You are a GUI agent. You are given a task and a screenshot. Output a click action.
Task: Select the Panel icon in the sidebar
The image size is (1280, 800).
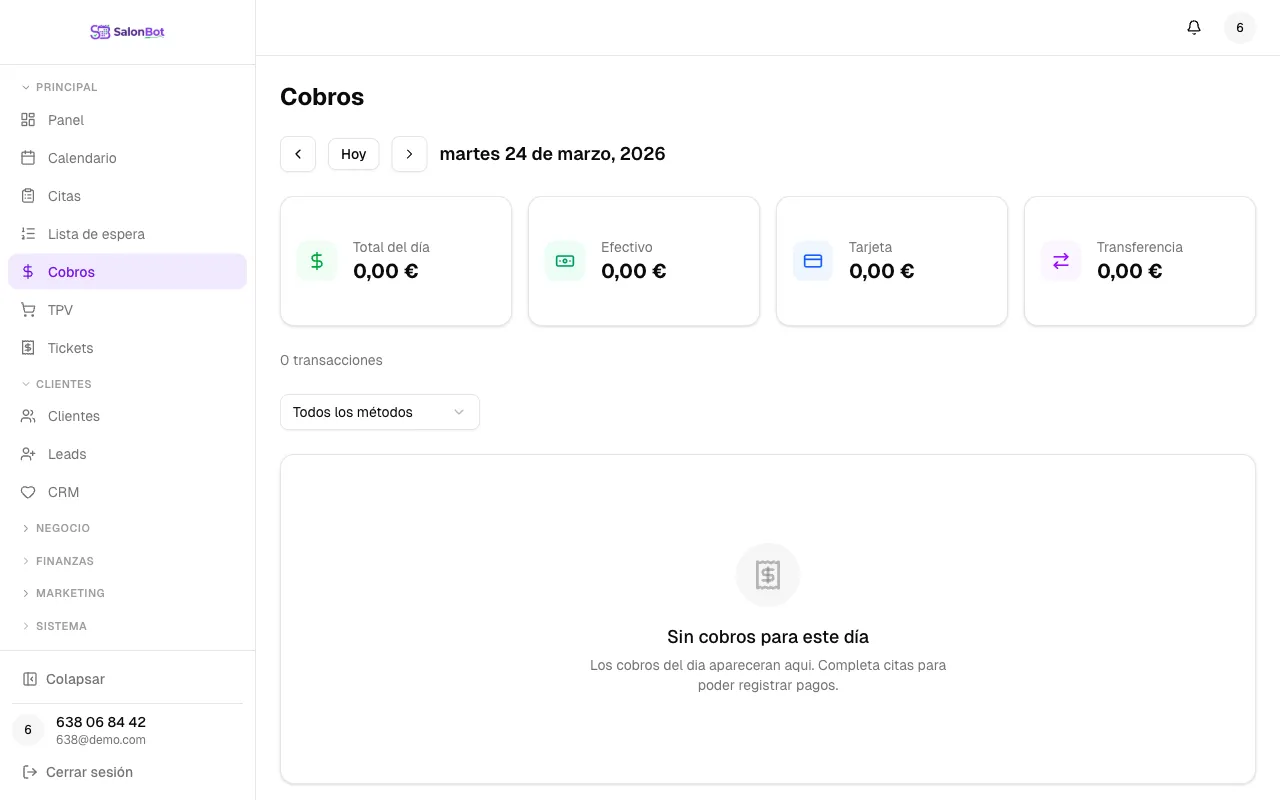click(28, 120)
